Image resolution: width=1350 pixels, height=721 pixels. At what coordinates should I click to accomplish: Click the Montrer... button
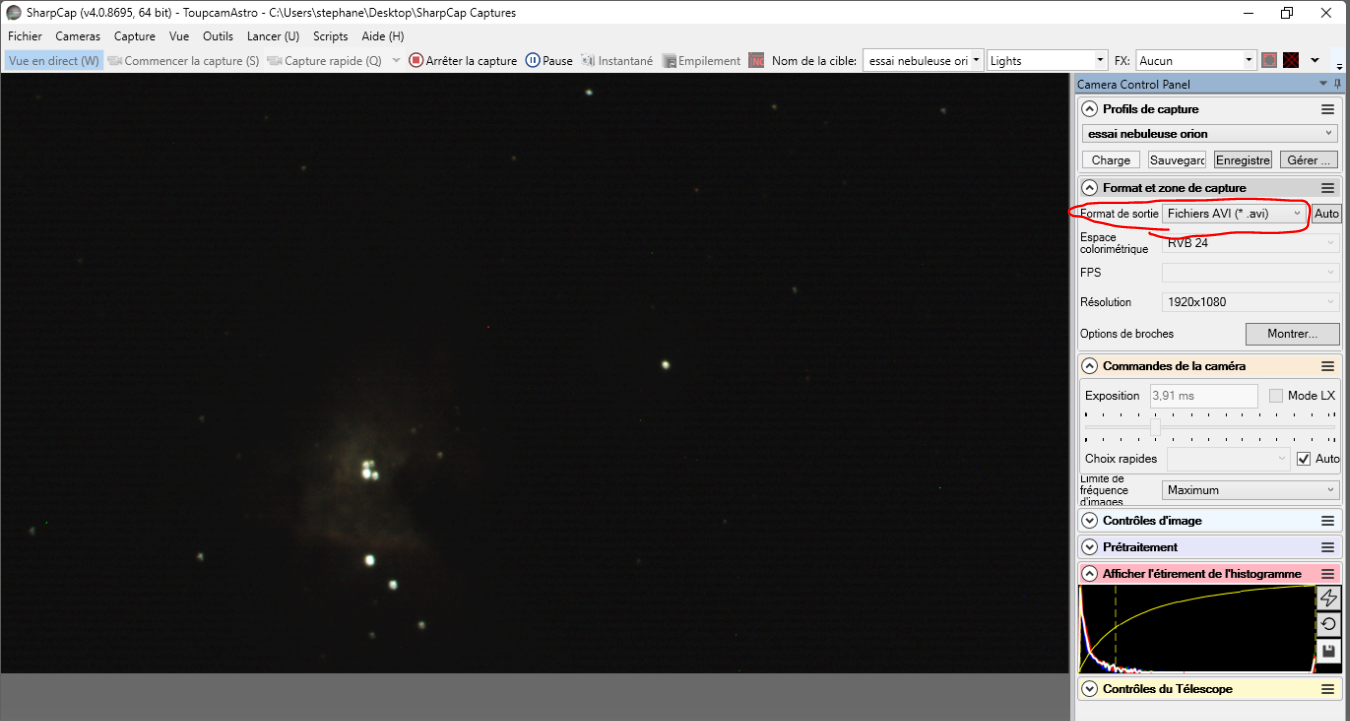[1291, 334]
